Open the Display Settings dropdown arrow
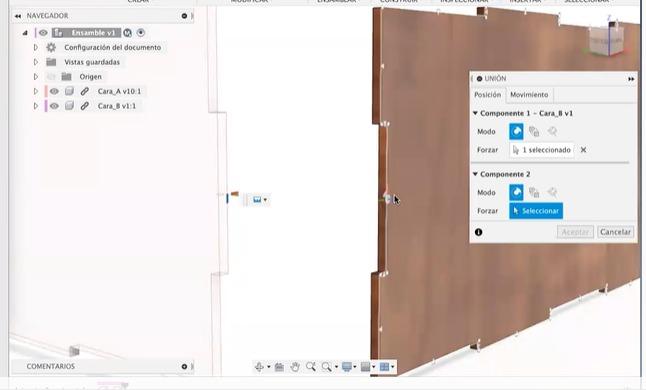The image size is (646, 390). coord(355,367)
